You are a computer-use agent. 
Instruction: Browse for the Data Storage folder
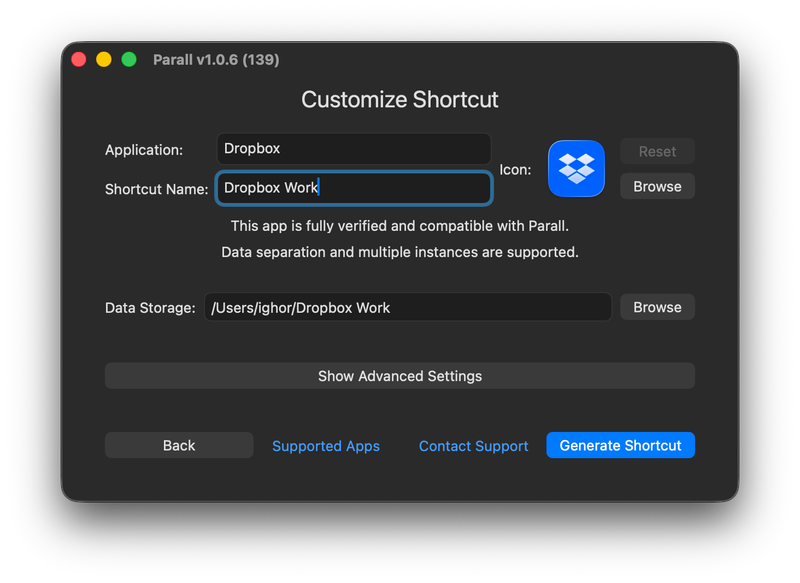coord(657,307)
